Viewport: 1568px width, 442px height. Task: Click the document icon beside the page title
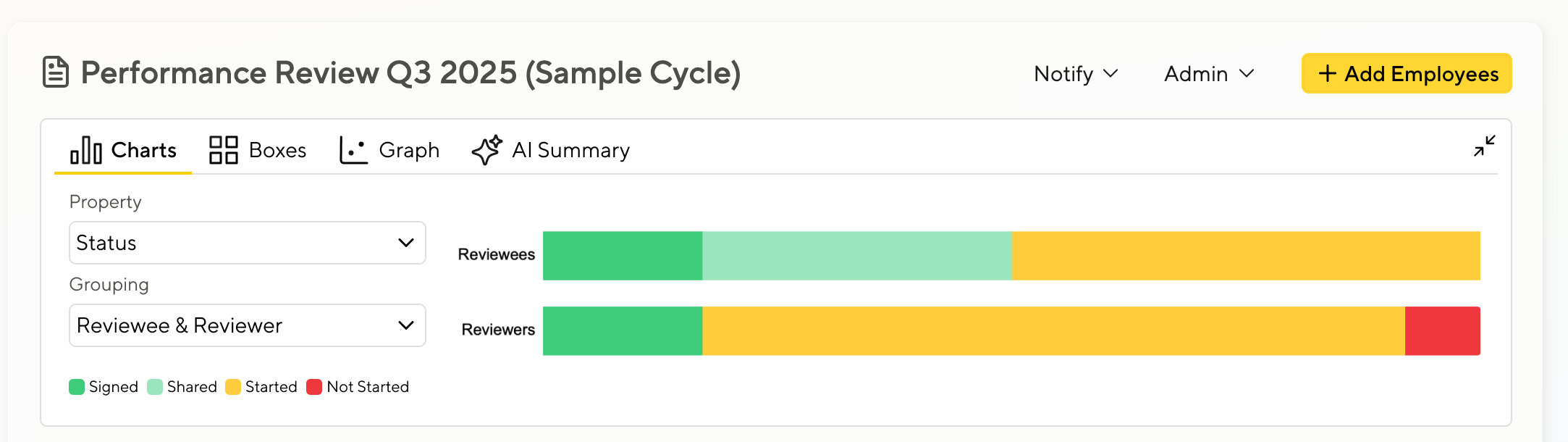pyautogui.click(x=56, y=72)
